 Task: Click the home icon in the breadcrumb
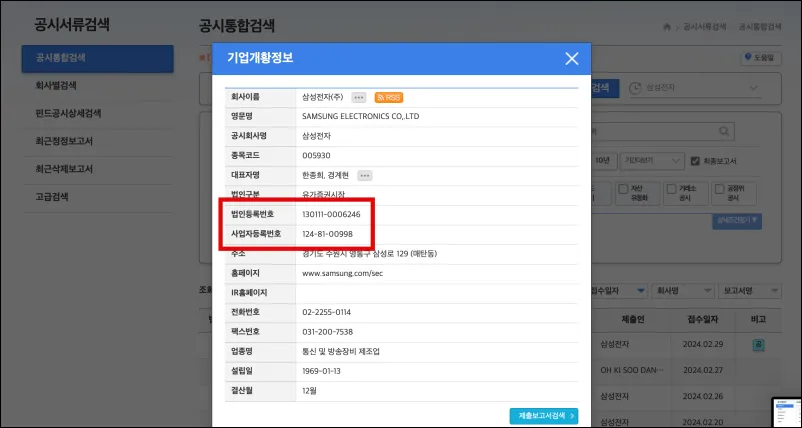[x=667, y=27]
